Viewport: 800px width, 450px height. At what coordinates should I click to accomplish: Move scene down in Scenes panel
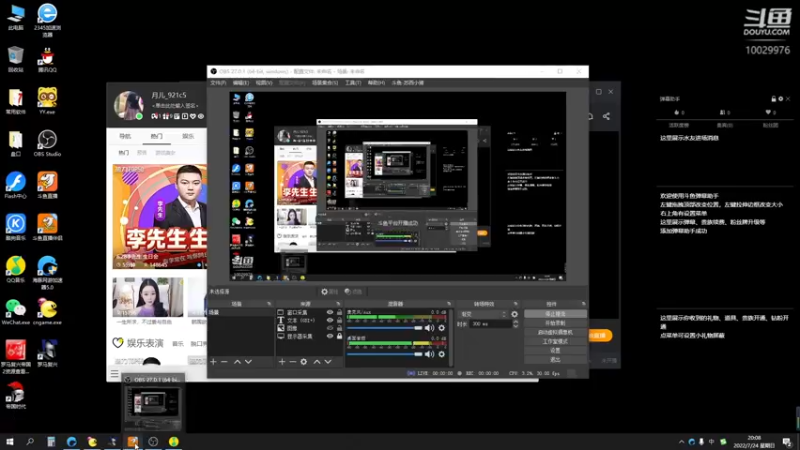pos(248,362)
